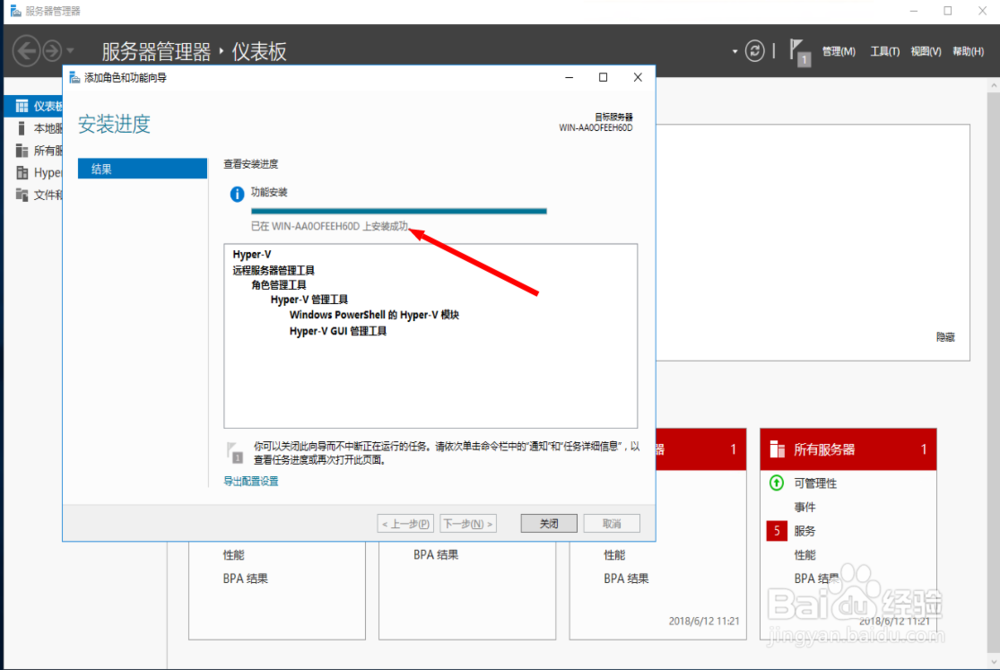Screen dimensions: 1000x670
Task: Click the Hyper-V icon in sidebar
Action: (22, 173)
